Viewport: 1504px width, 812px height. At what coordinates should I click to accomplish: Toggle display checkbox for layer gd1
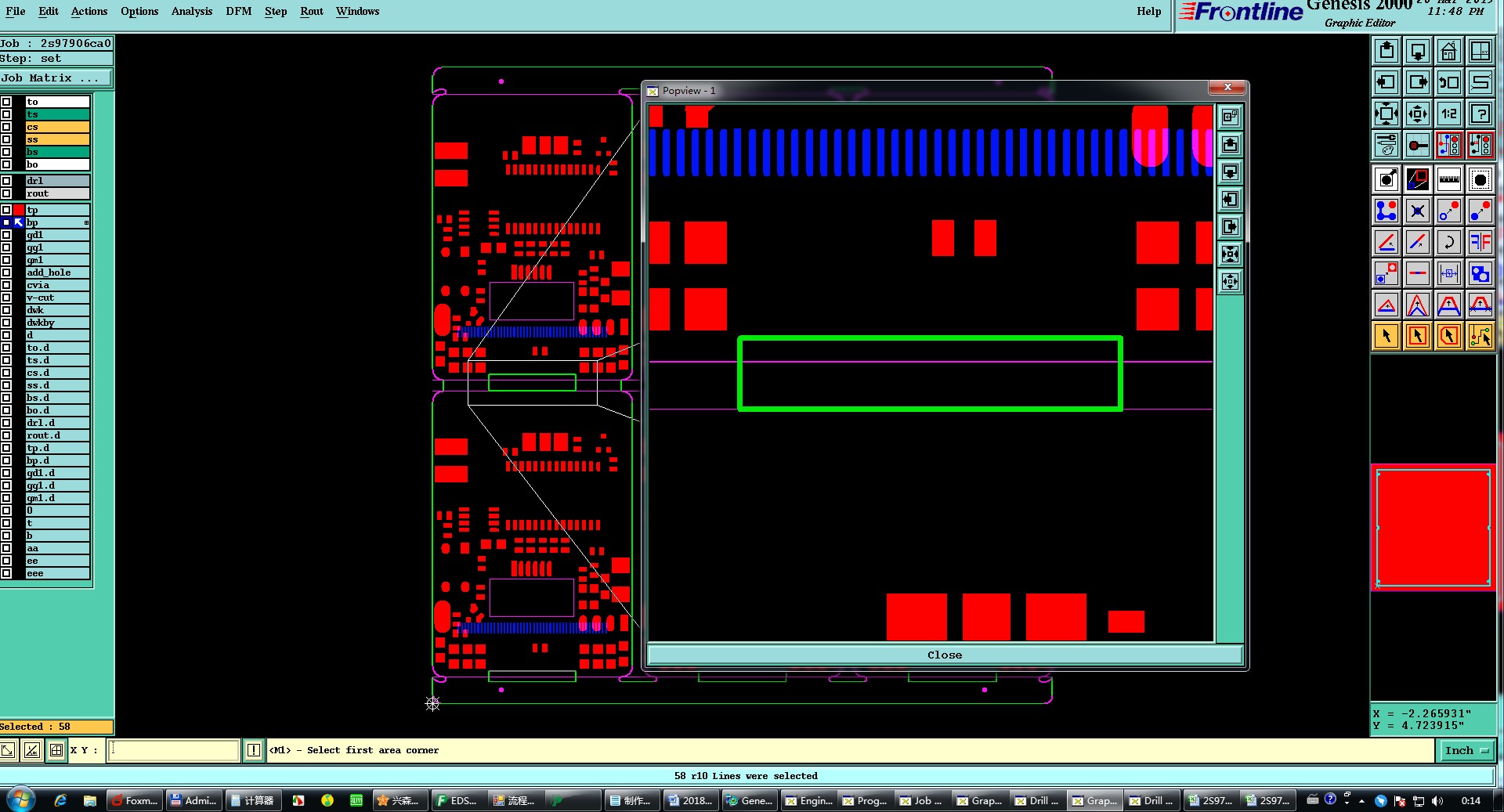(x=6, y=235)
